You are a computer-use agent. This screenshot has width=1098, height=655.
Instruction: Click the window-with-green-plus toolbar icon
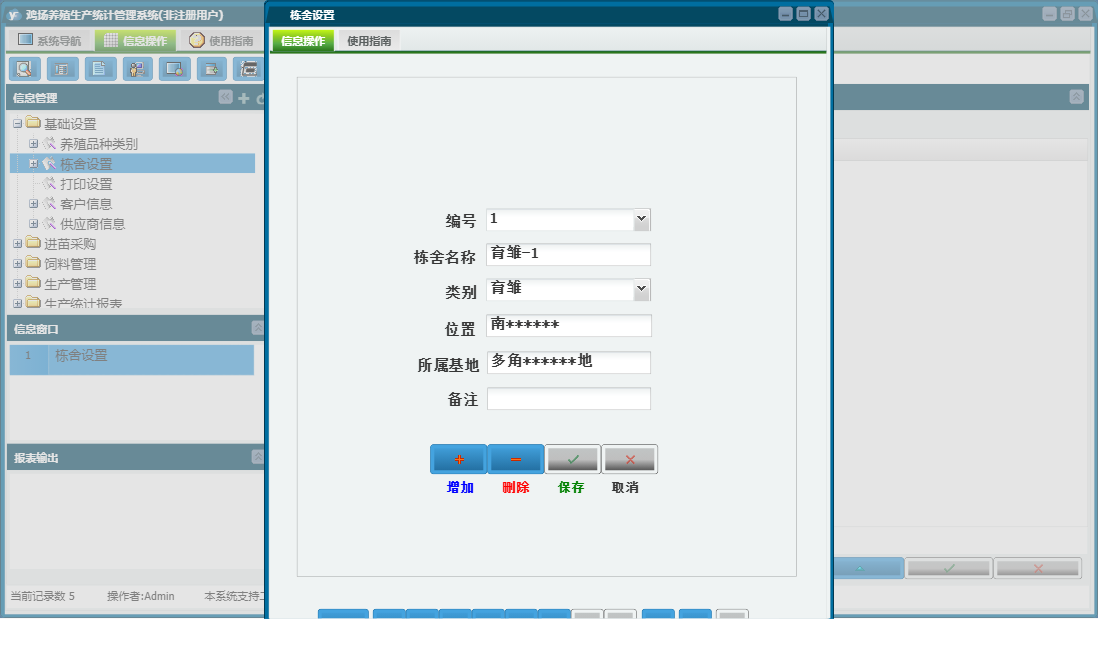point(211,69)
